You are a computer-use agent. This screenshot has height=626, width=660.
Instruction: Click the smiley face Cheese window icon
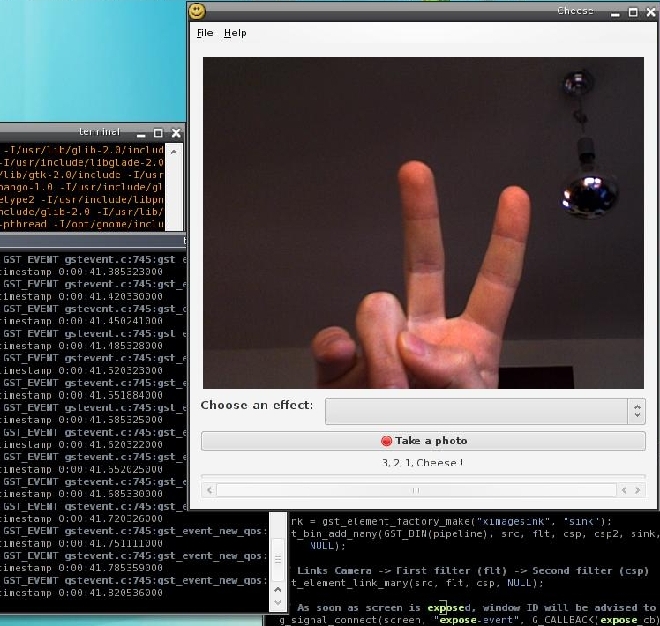[197, 11]
